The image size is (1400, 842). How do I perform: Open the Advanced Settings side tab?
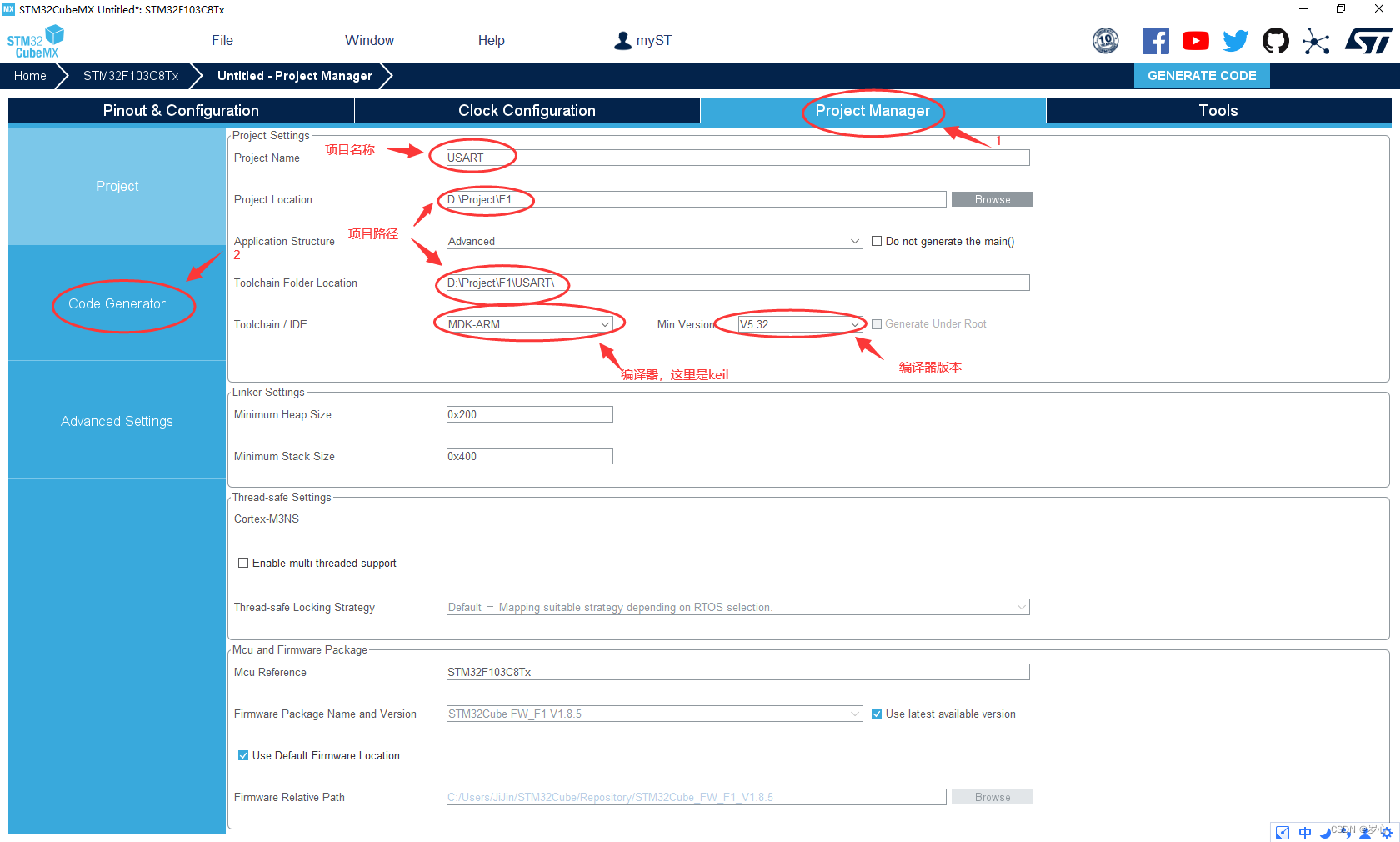click(x=117, y=421)
